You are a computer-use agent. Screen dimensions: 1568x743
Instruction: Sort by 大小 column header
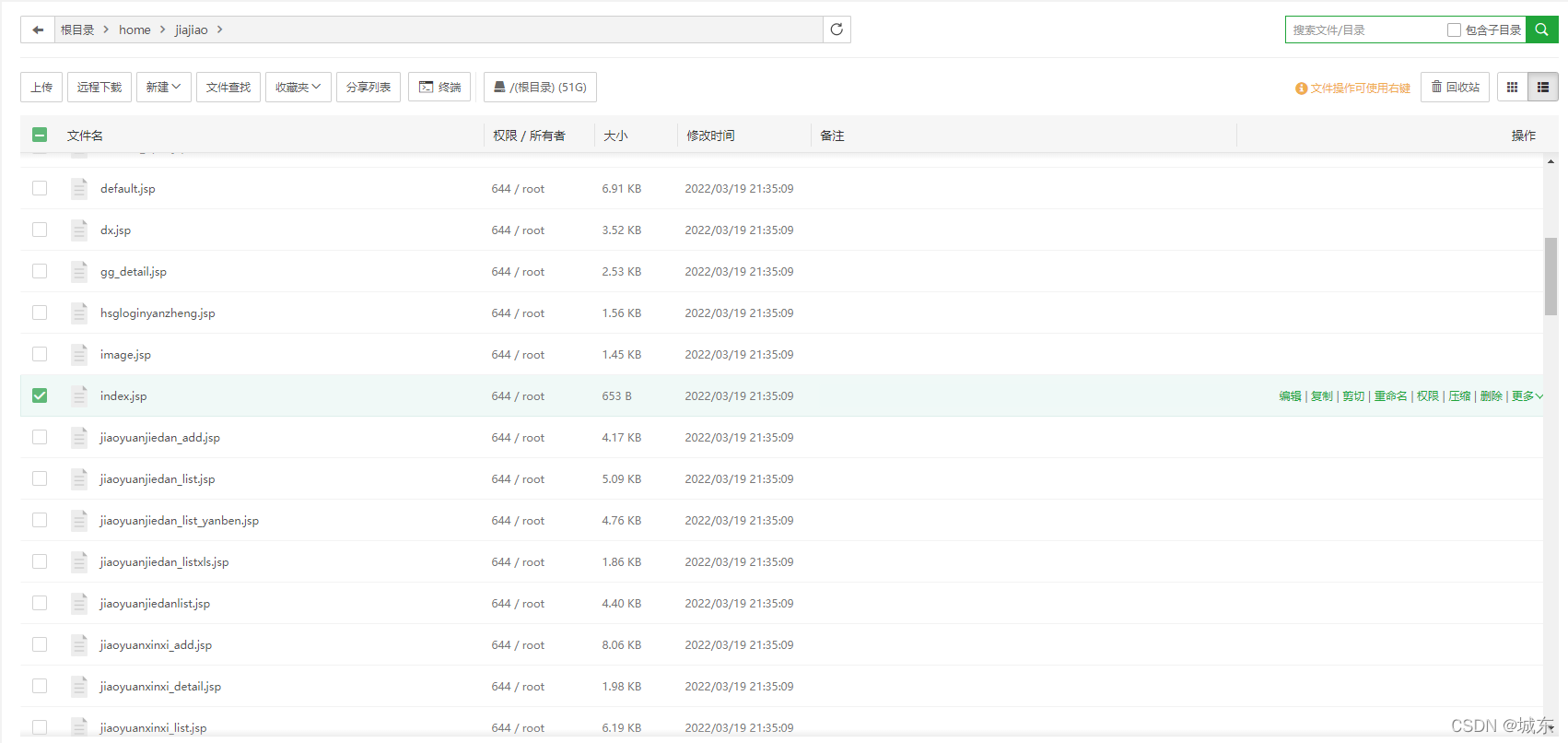point(615,136)
